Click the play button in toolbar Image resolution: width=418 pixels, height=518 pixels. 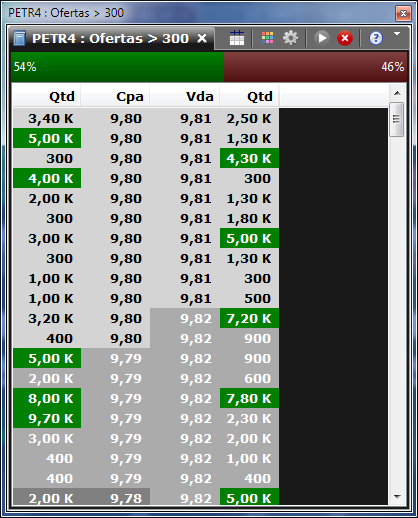(x=322, y=38)
